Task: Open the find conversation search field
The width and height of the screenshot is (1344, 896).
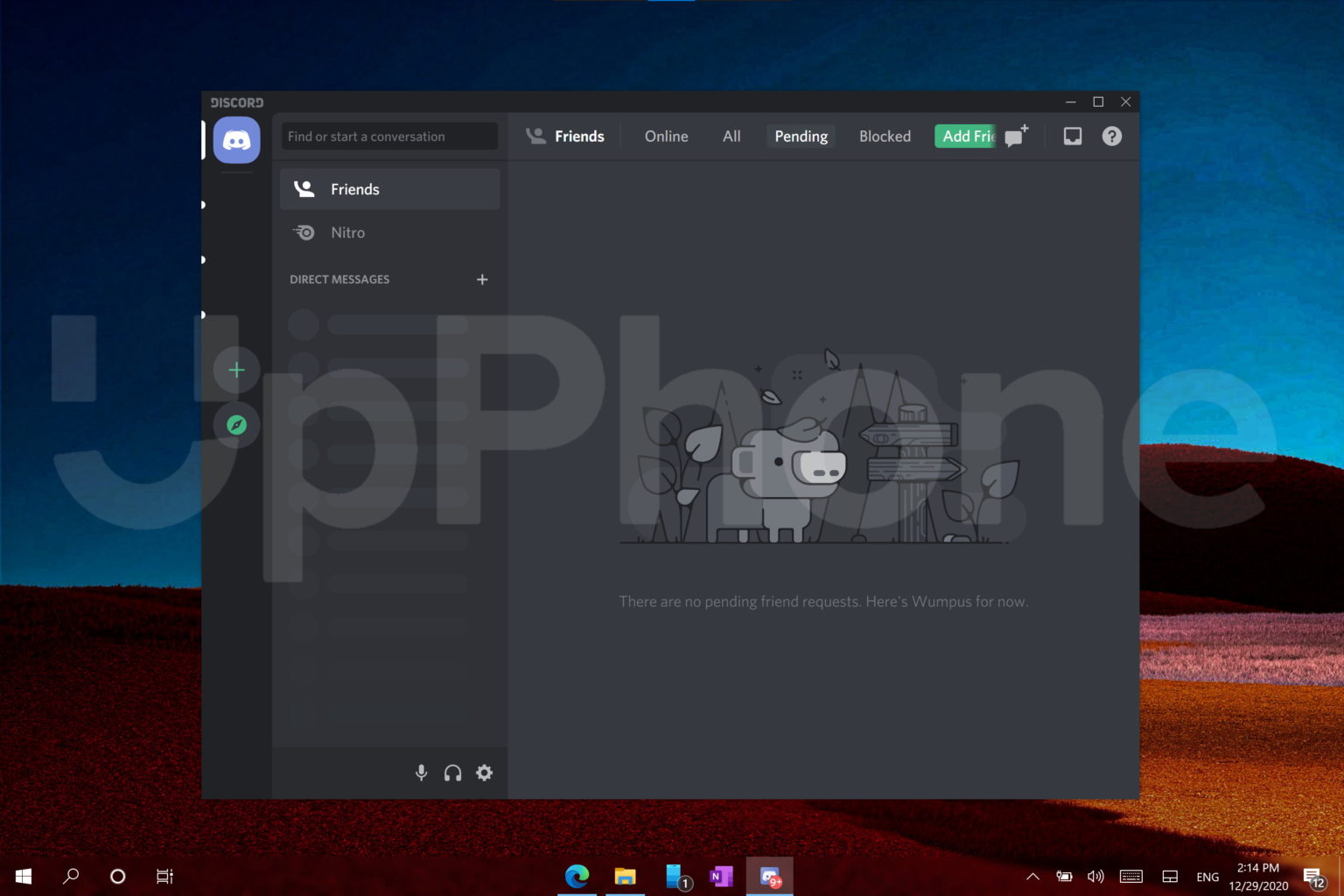Action: click(x=388, y=136)
